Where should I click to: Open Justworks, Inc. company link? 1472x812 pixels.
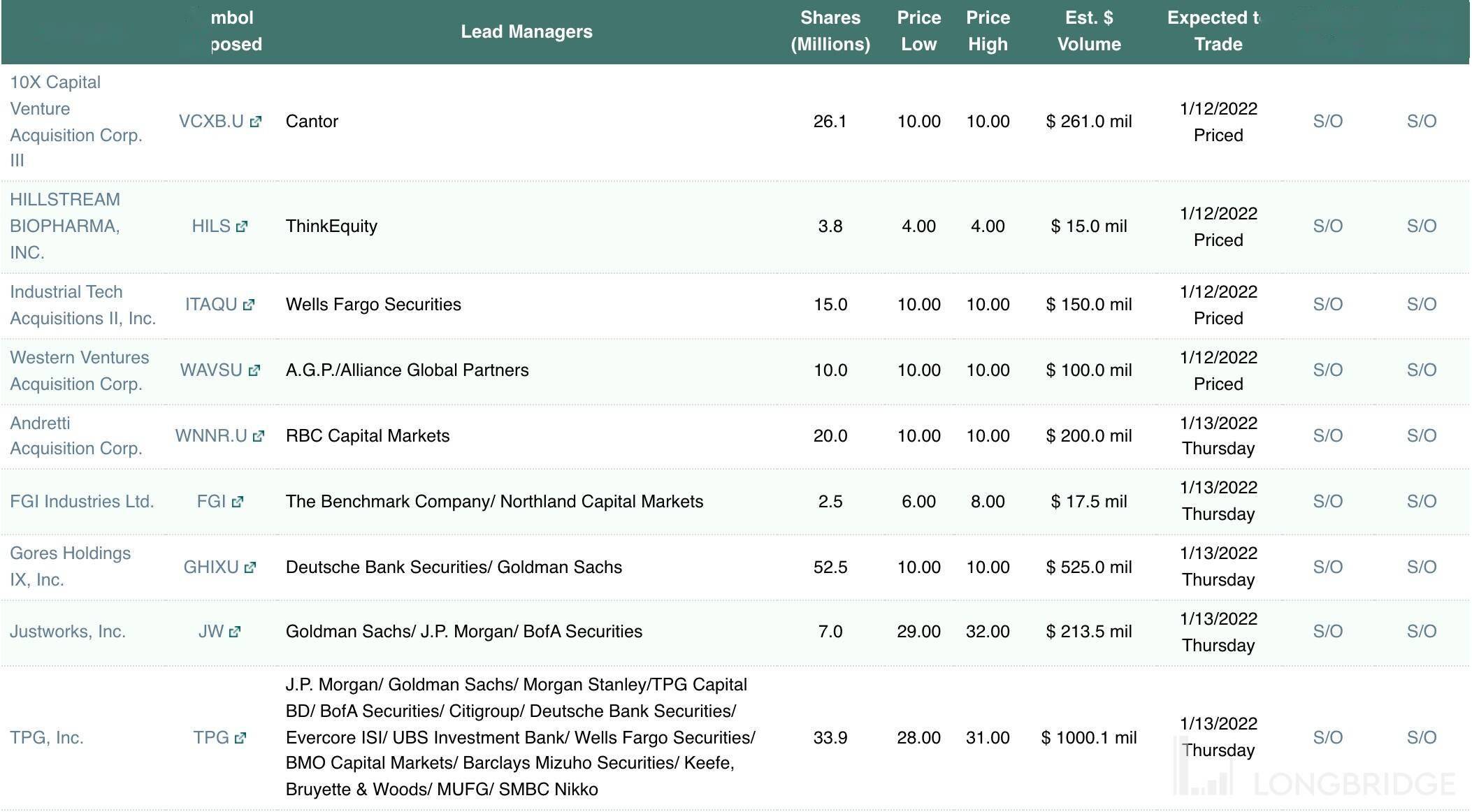(x=68, y=632)
